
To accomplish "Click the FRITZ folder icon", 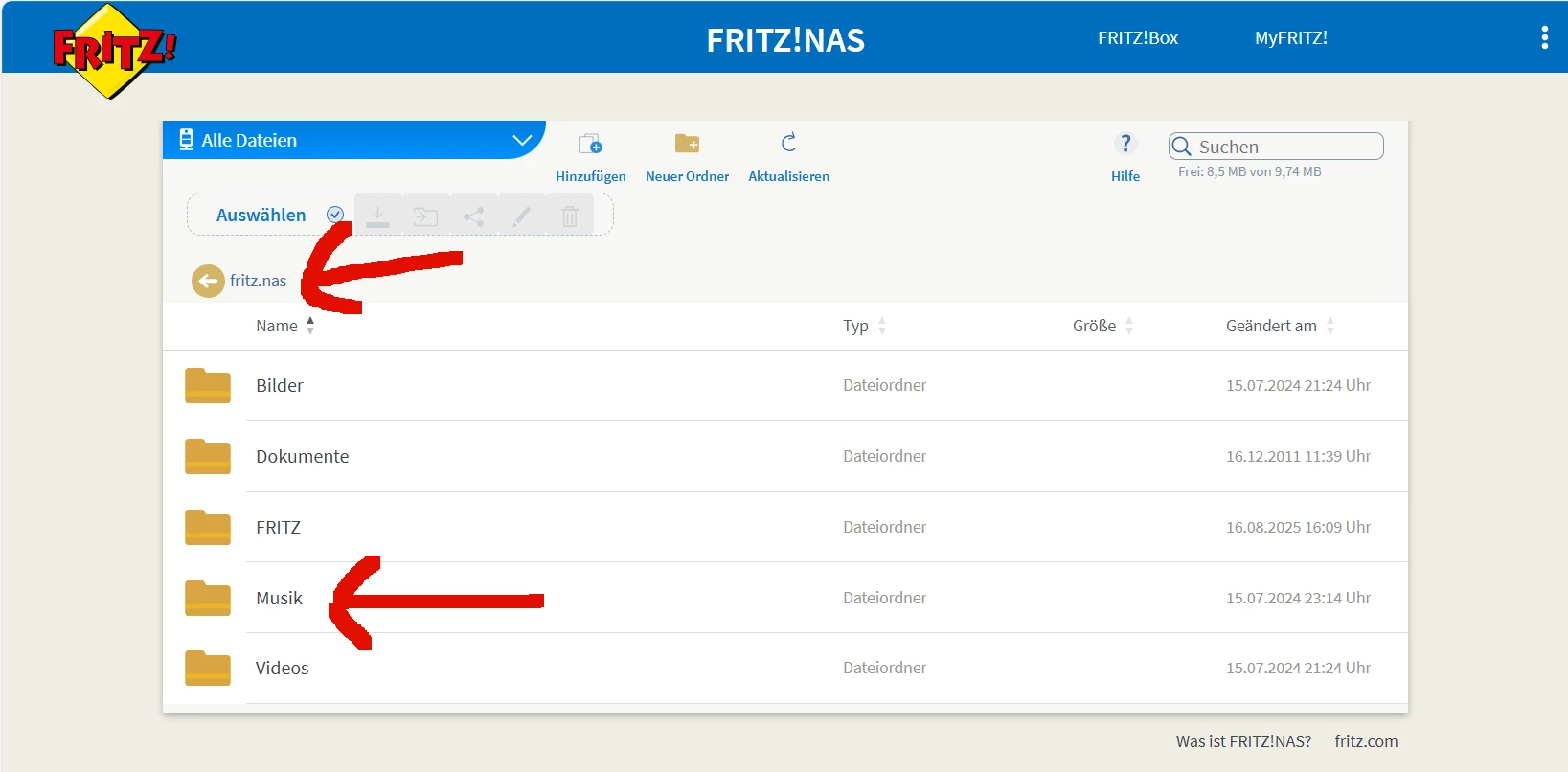I will pos(208,527).
